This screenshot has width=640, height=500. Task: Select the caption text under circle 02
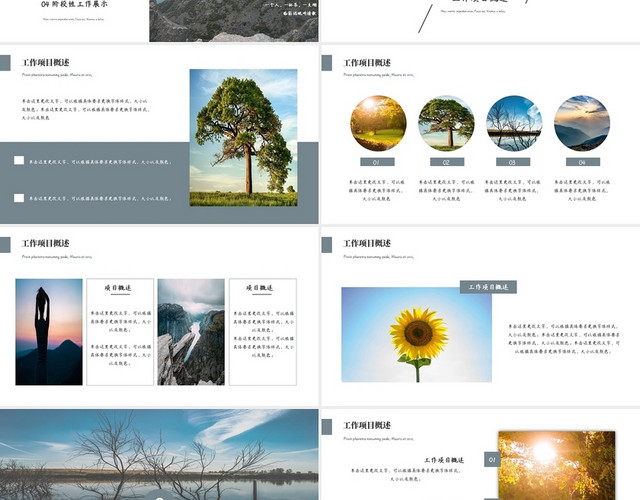446,190
